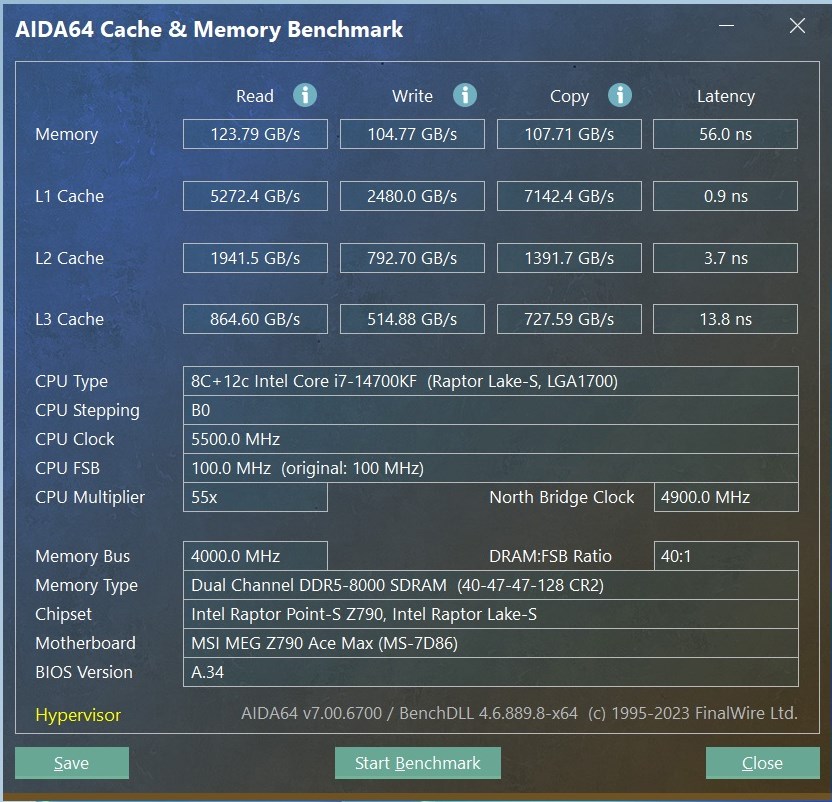
Task: Select Memory Latency value 56.0 ns
Action: pos(725,134)
